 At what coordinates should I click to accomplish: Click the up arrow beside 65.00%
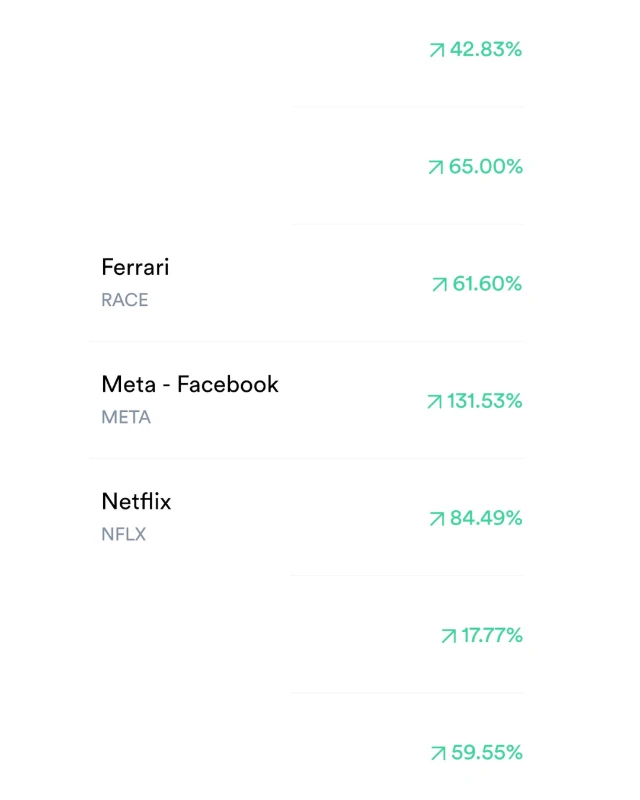click(435, 167)
